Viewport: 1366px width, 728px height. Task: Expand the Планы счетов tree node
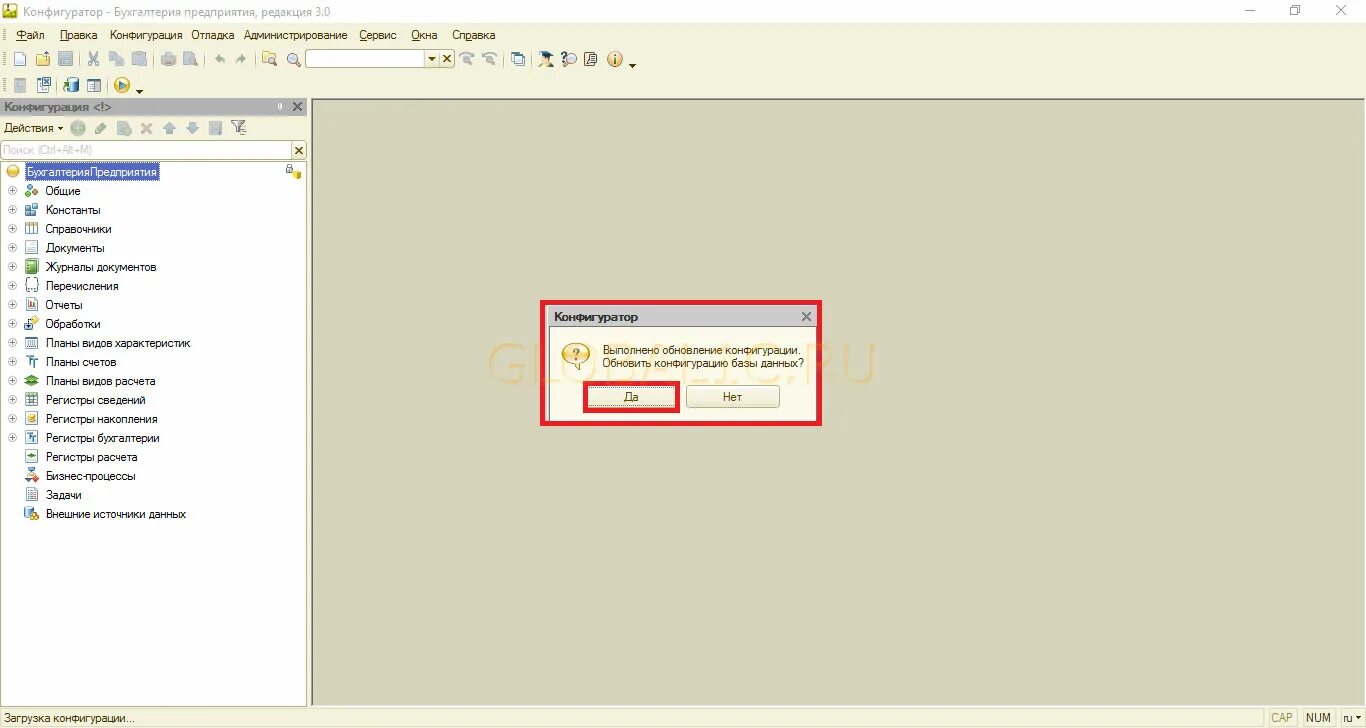click(13, 362)
